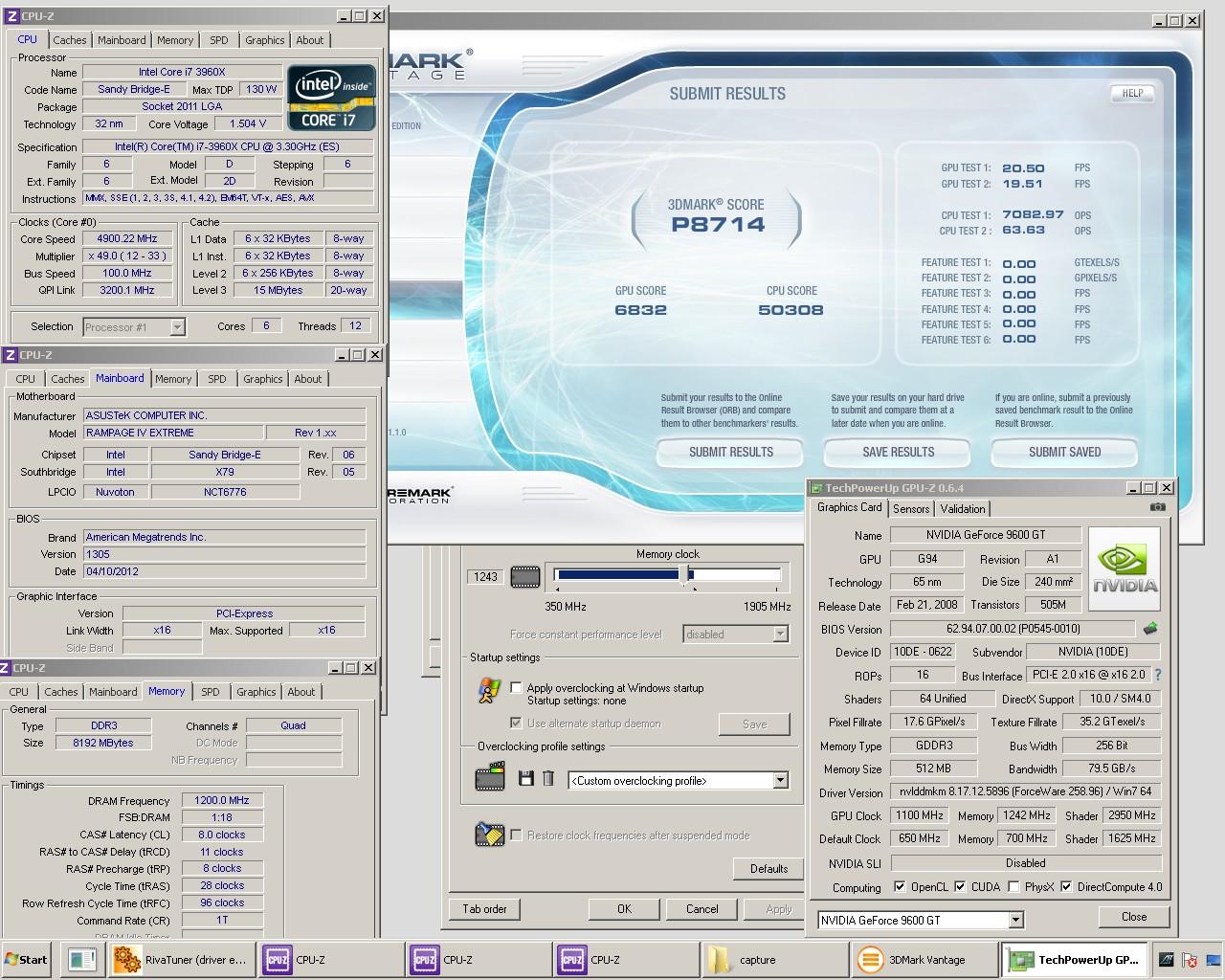Image resolution: width=1225 pixels, height=980 pixels.
Task: Switch to the Sensors tab in GPU-Z
Action: tap(911, 509)
